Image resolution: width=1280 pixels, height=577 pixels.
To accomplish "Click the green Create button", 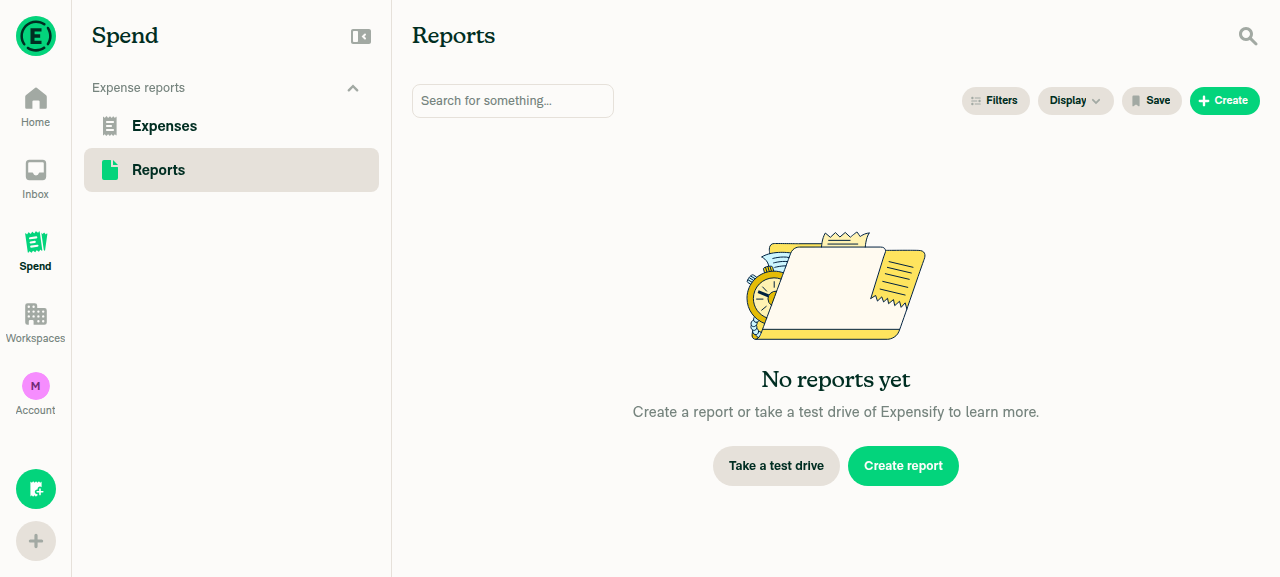I will [1225, 101].
